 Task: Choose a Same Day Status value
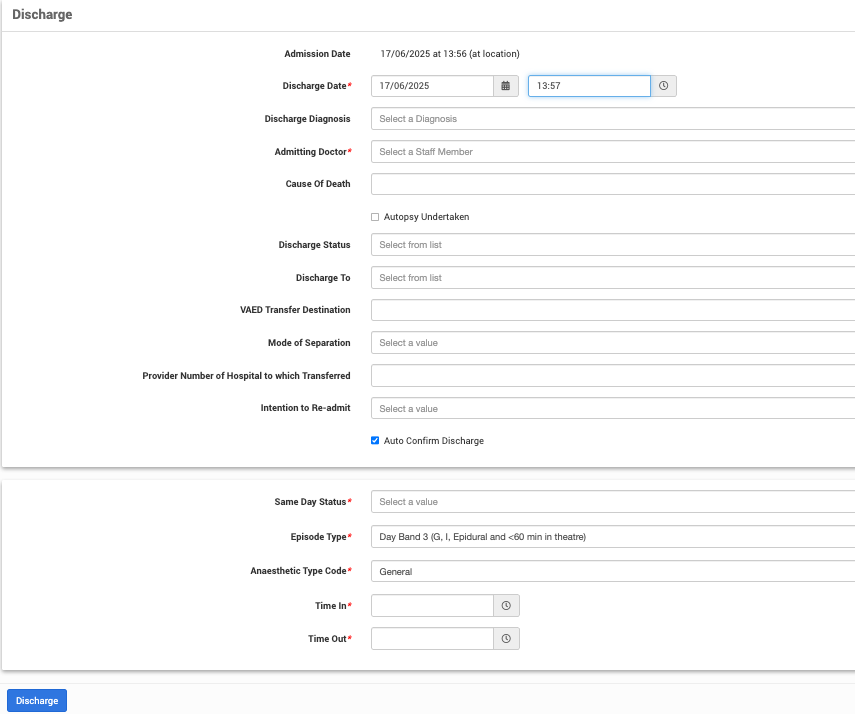pos(612,502)
